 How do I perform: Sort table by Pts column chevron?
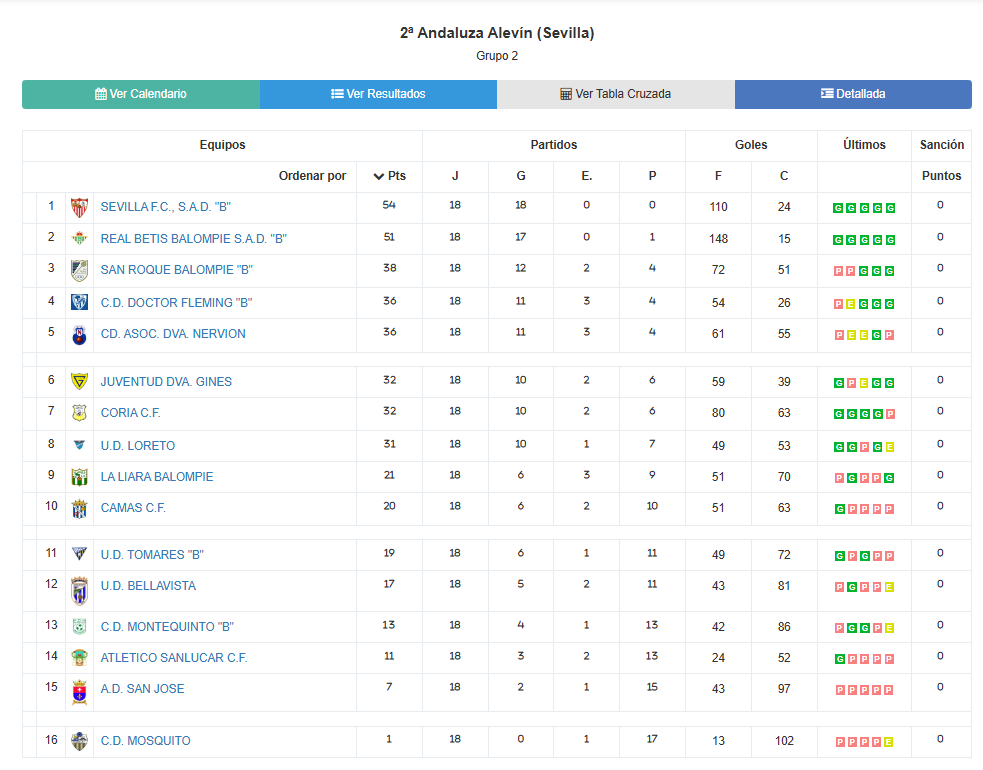379,176
